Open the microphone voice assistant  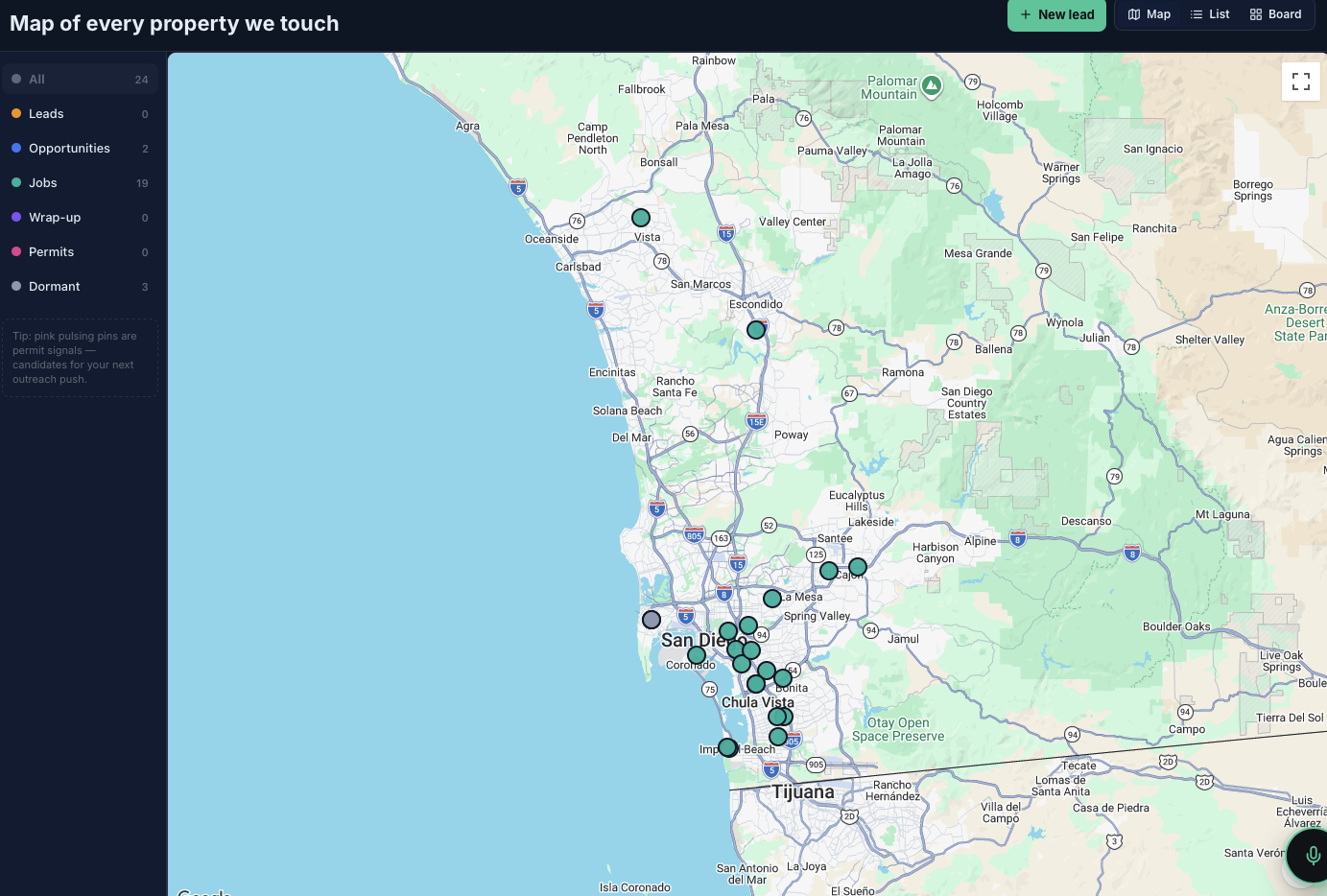click(x=1312, y=856)
